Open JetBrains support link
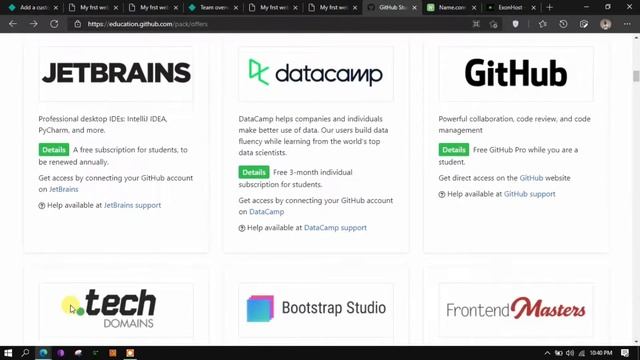The width and height of the screenshot is (640, 360). click(132, 205)
